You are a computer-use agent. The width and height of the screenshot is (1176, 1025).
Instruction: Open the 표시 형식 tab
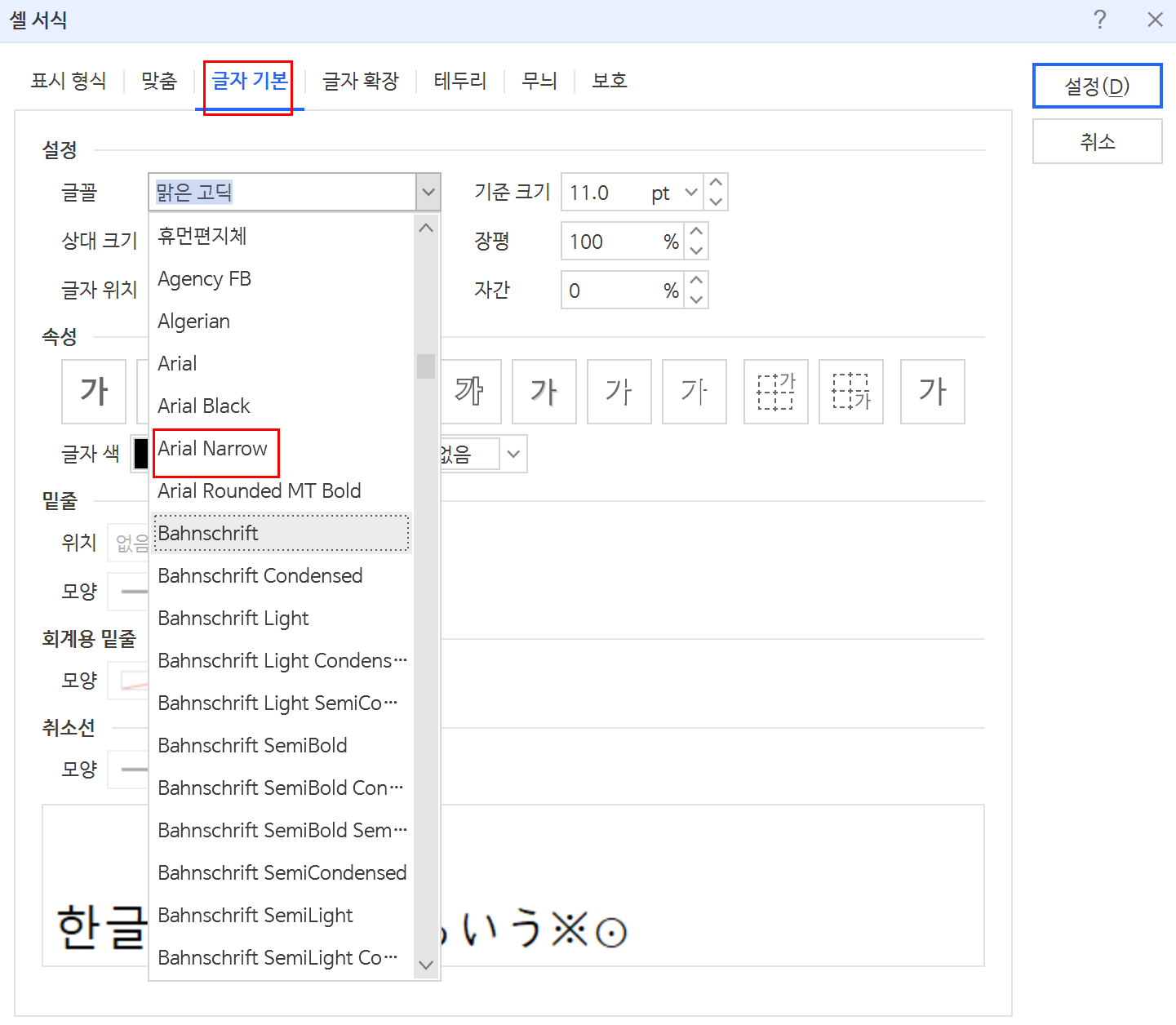coord(69,81)
